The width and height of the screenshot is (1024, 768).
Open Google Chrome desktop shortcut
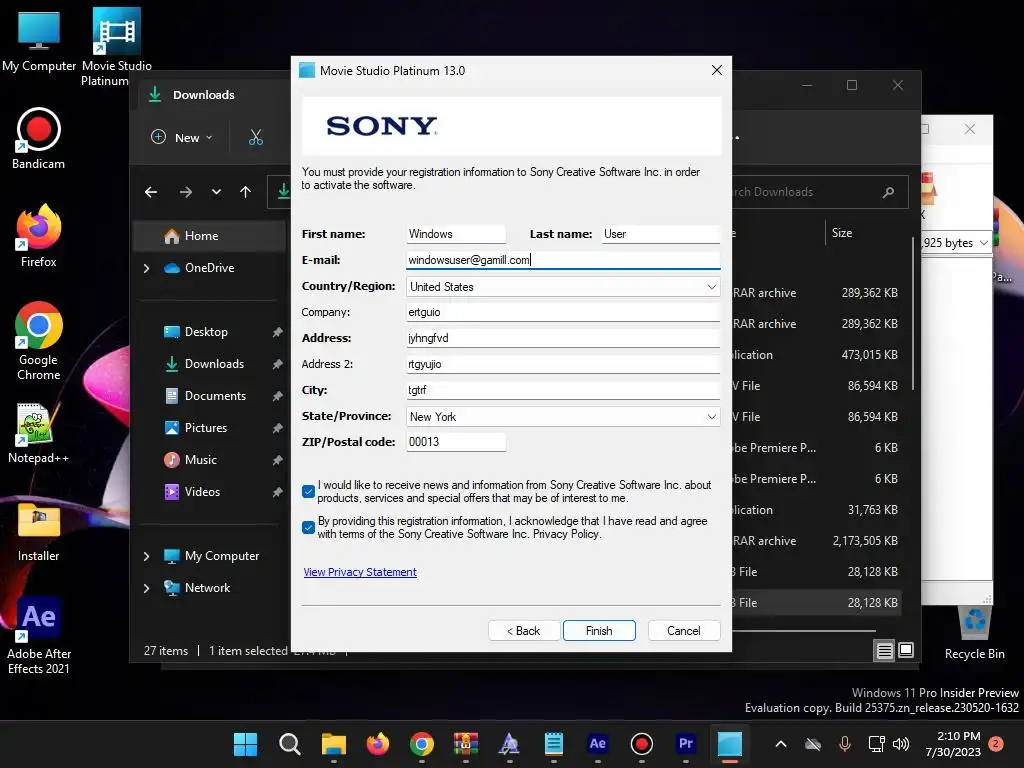click(x=39, y=341)
